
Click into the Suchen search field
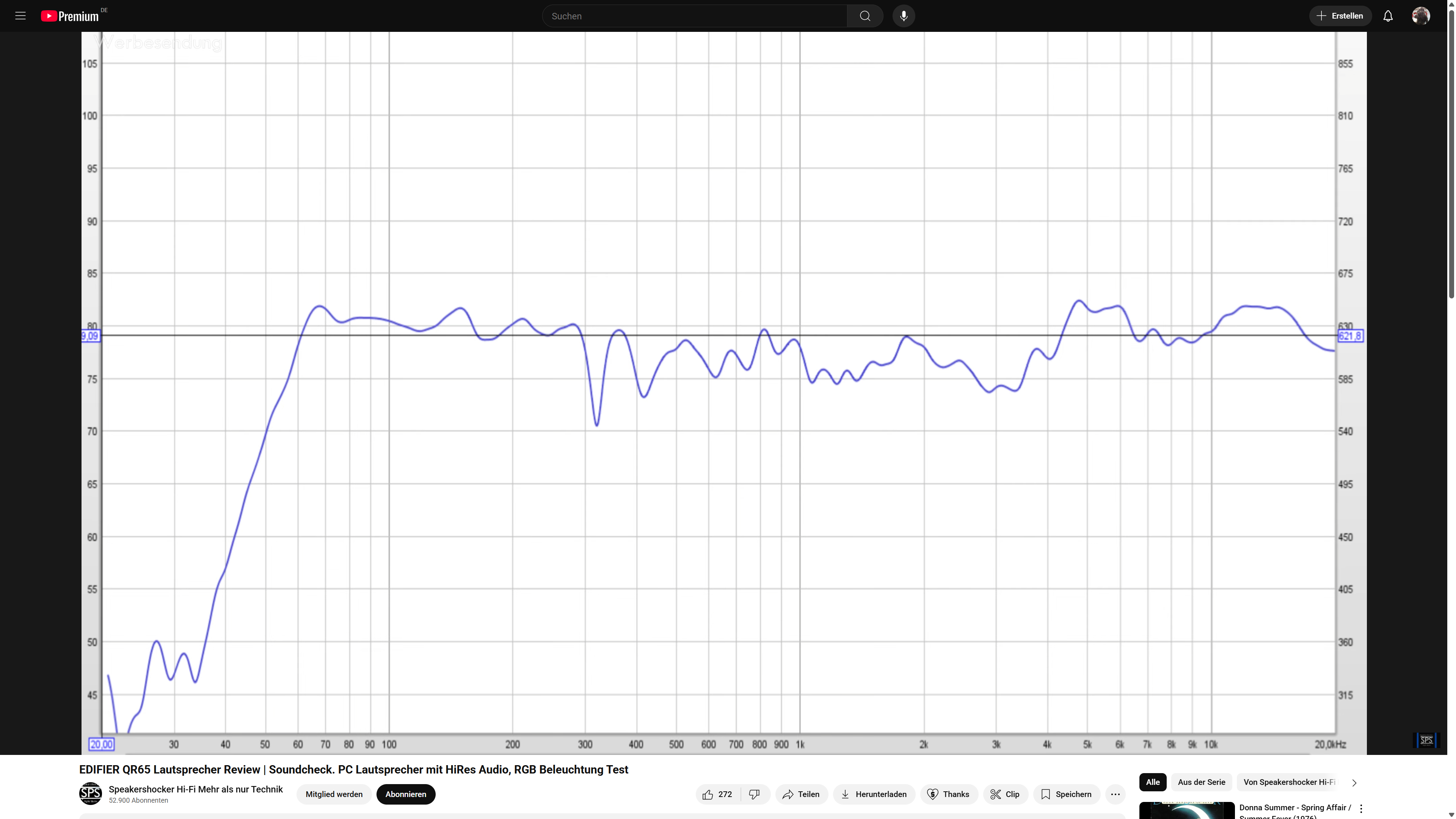(x=694, y=16)
